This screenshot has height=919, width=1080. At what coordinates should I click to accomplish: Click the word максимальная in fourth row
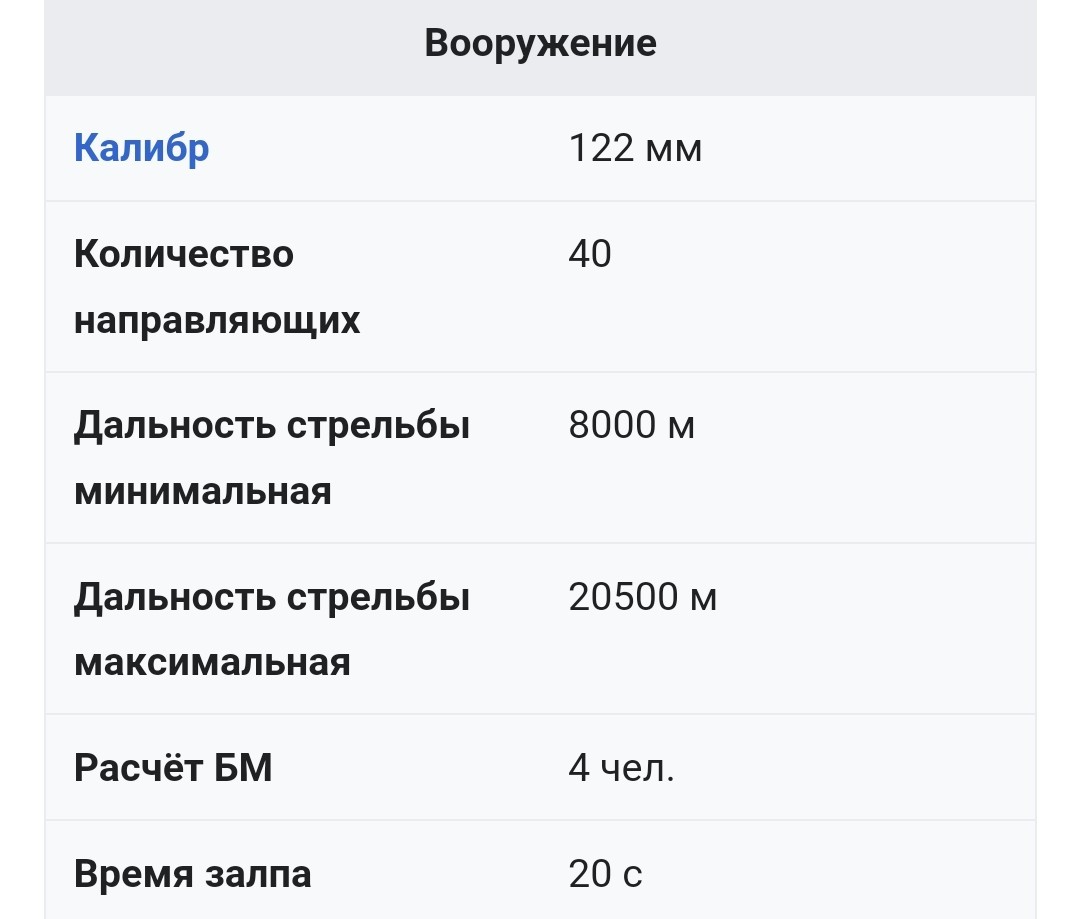tap(212, 663)
